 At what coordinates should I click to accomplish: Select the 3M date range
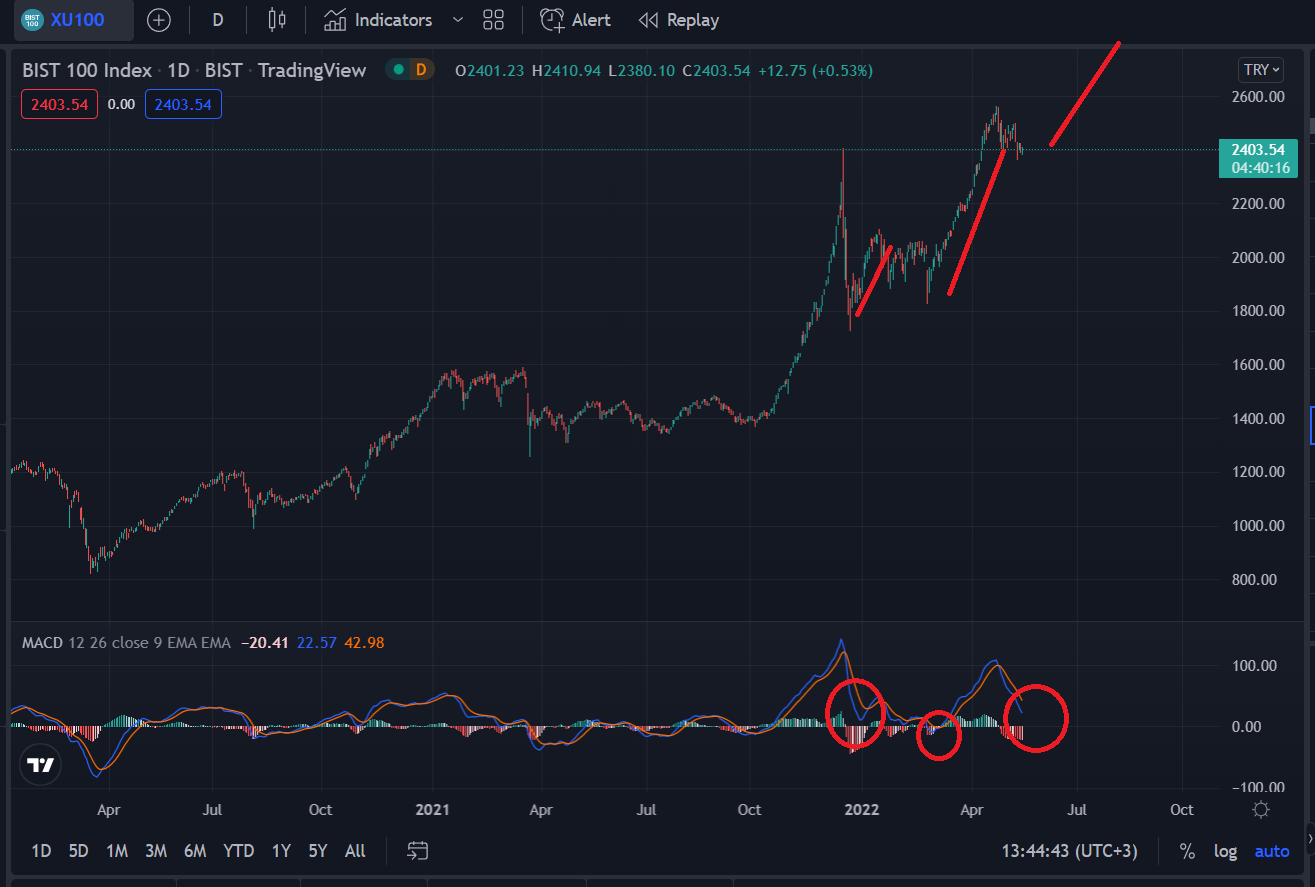click(x=155, y=851)
